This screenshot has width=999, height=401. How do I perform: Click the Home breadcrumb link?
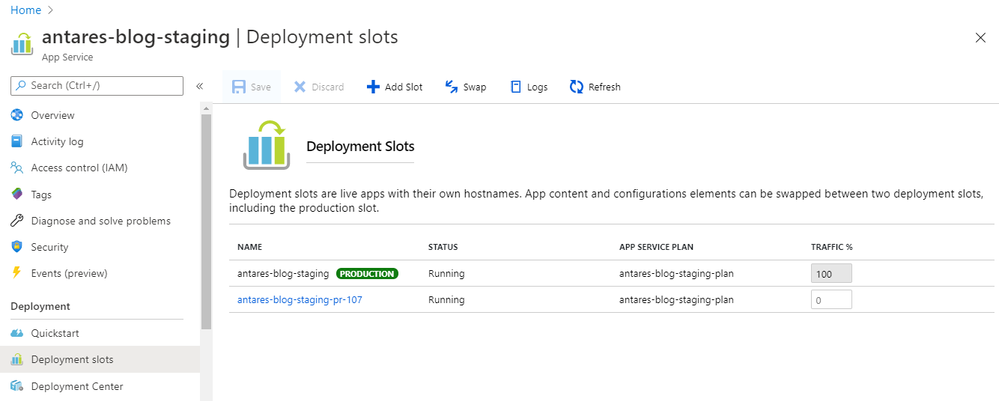point(25,10)
